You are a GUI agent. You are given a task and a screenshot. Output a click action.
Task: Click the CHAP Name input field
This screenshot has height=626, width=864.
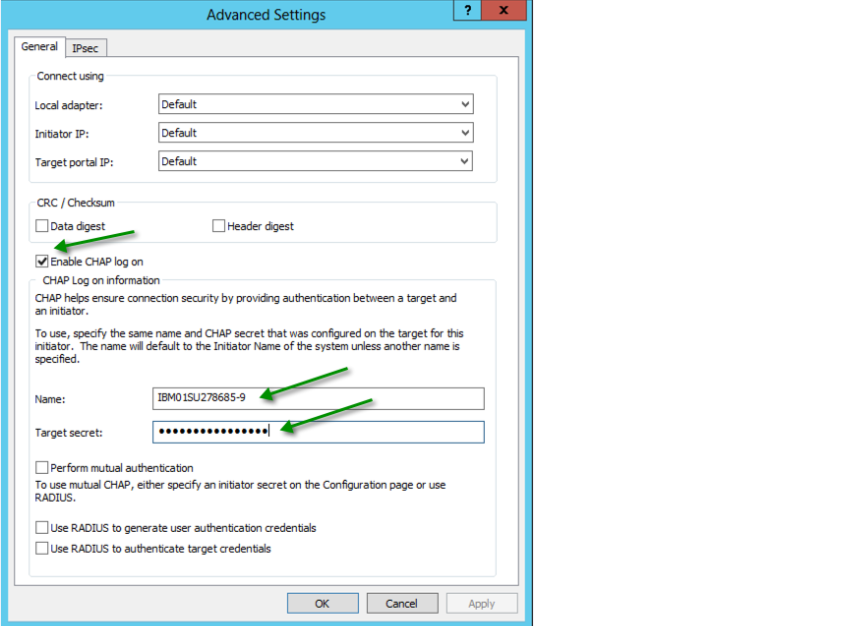pyautogui.click(x=318, y=399)
